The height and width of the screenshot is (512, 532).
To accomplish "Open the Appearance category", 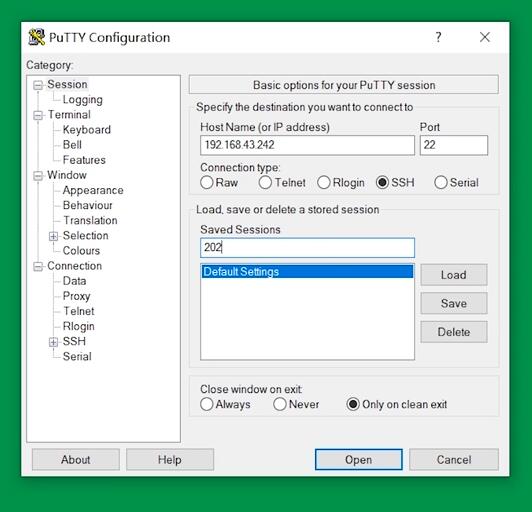I will 93,190.
